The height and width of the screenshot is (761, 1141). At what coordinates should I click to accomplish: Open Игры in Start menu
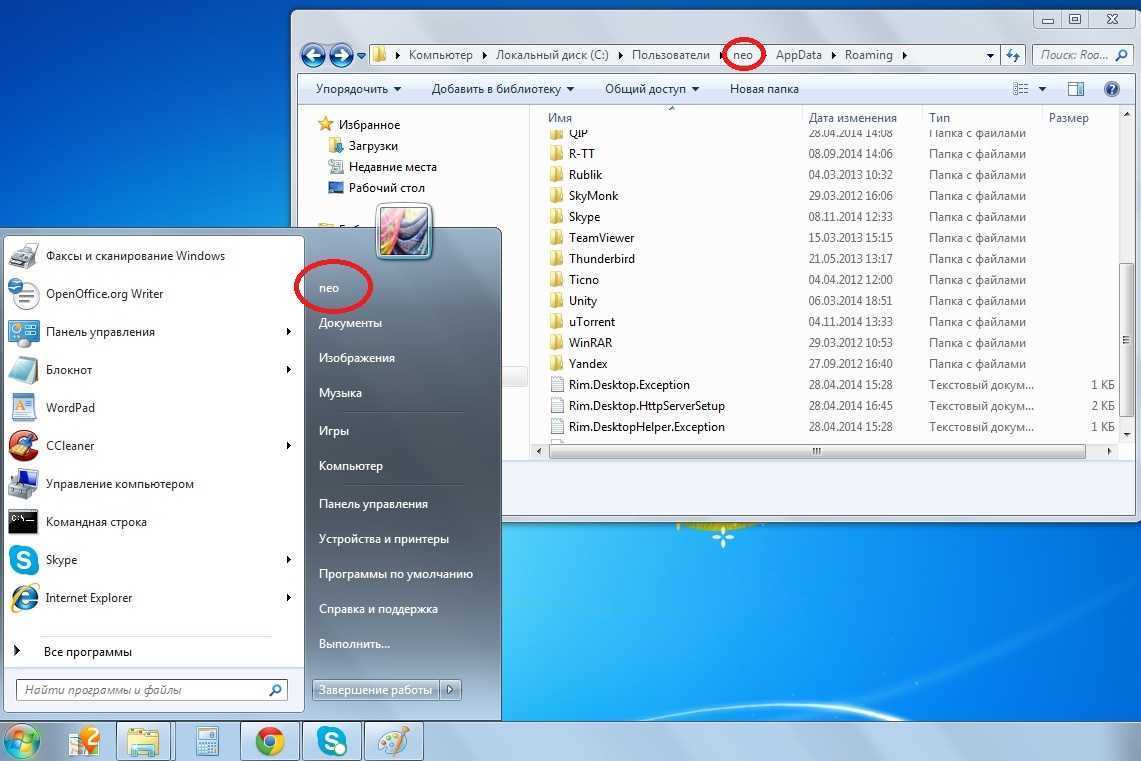click(x=333, y=431)
